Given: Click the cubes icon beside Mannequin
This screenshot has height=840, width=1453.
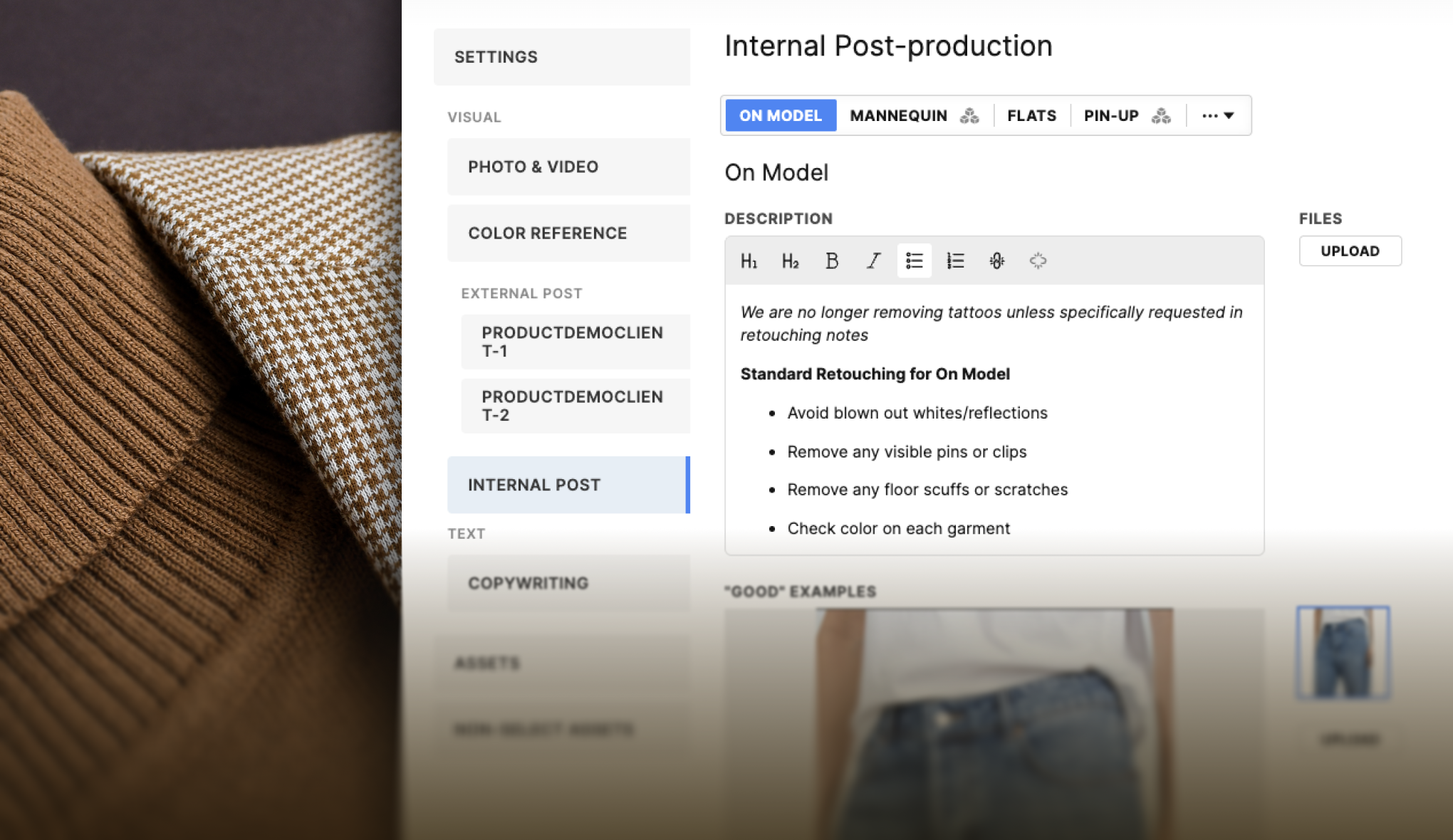Looking at the screenshot, I should click(x=969, y=115).
